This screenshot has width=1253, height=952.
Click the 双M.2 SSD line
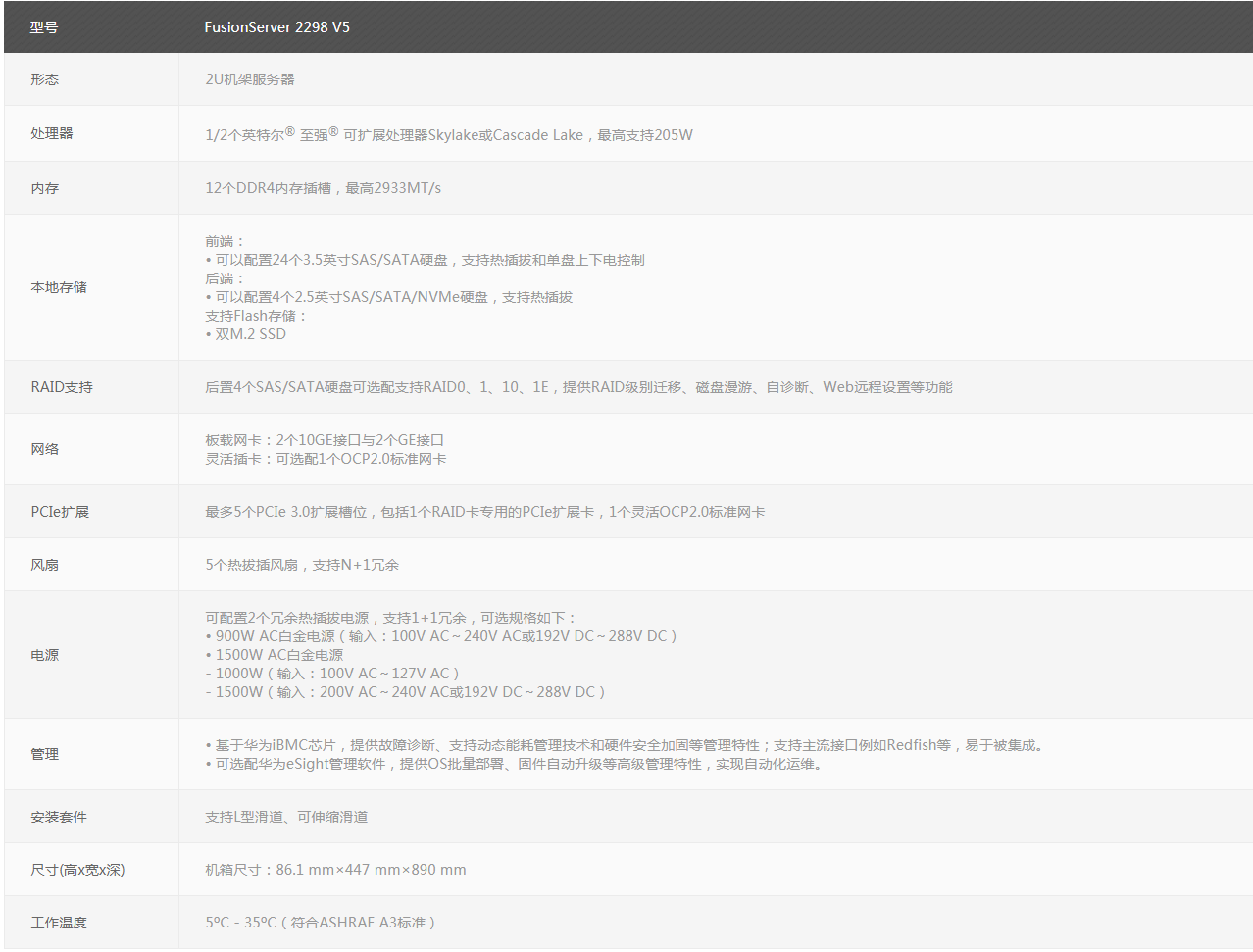tap(246, 334)
